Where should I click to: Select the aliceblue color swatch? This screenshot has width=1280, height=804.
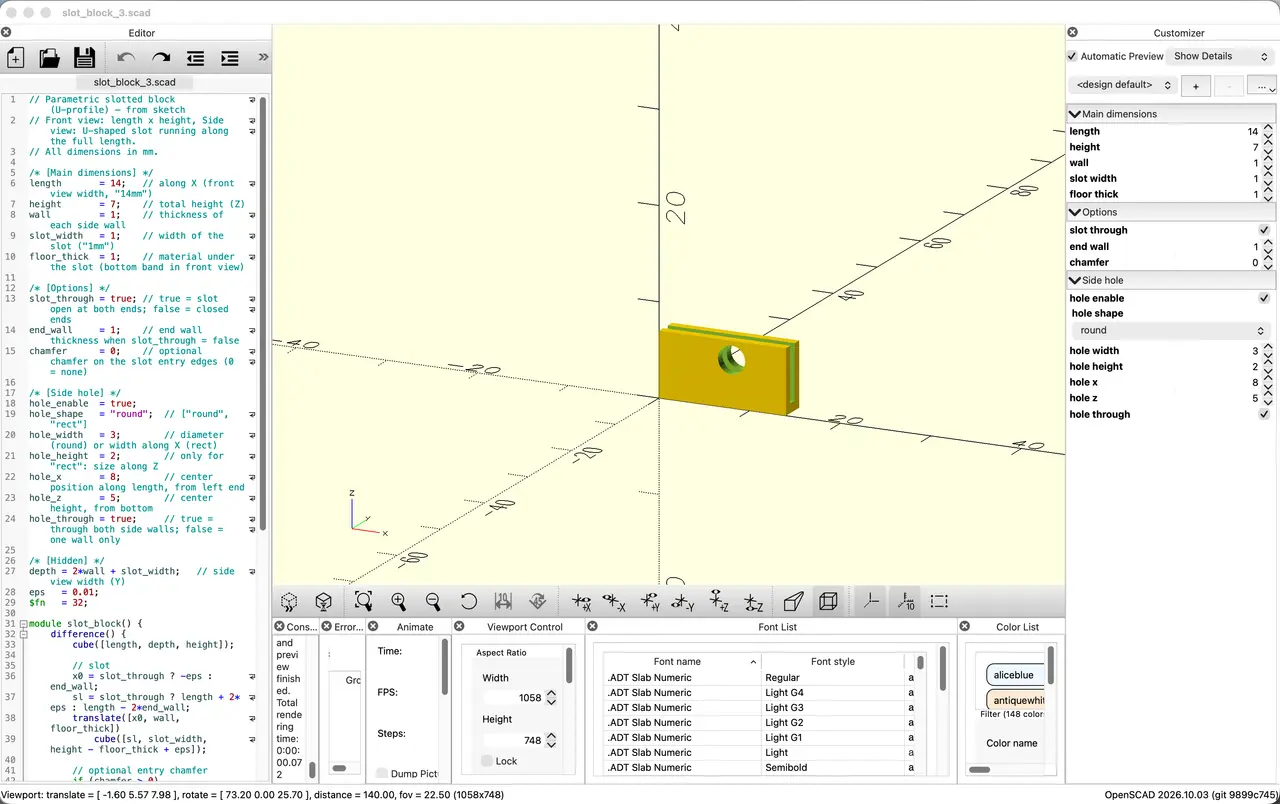1015,675
